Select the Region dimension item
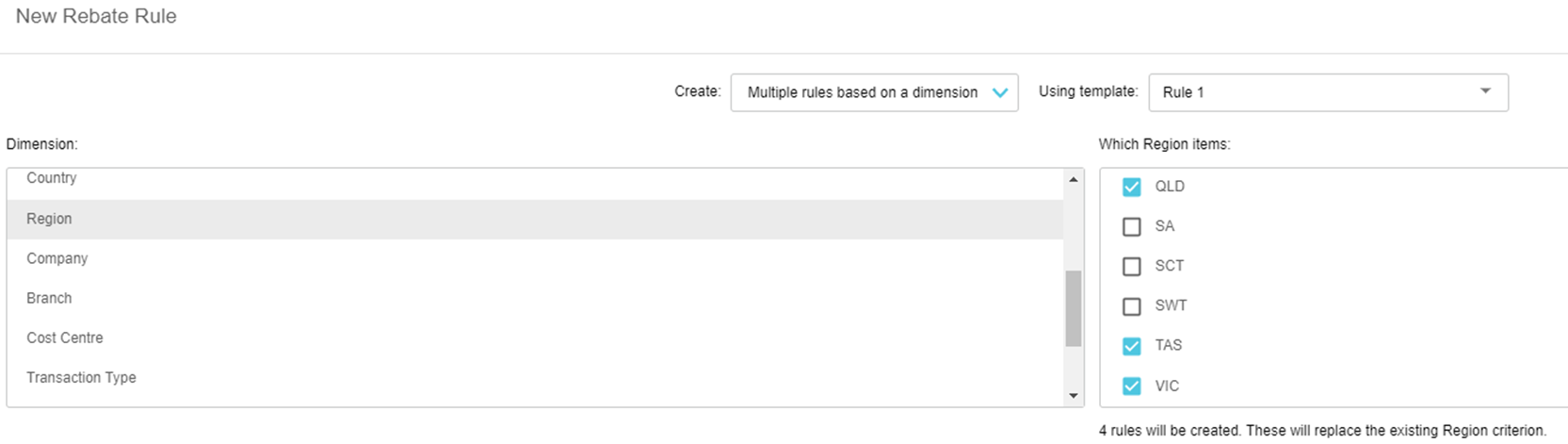 [x=49, y=219]
